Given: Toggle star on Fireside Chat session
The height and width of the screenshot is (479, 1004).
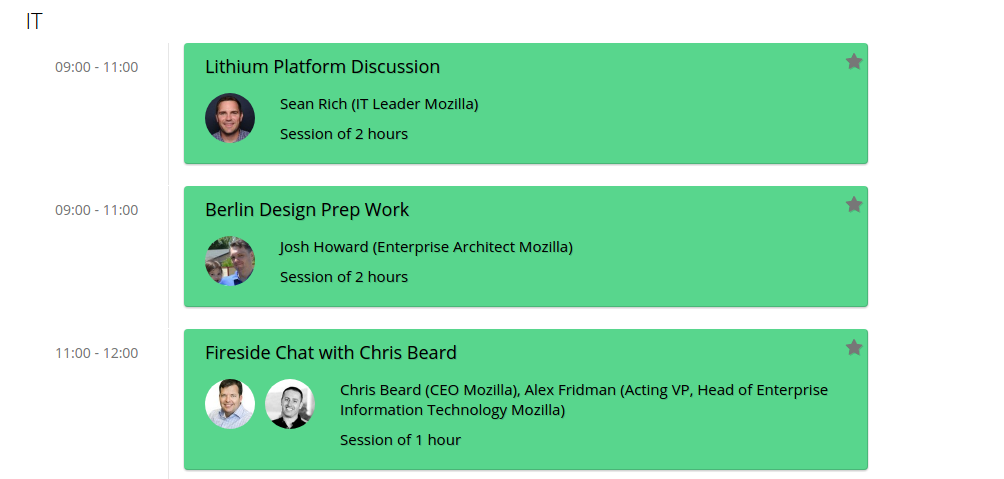Looking at the screenshot, I should tap(854, 347).
